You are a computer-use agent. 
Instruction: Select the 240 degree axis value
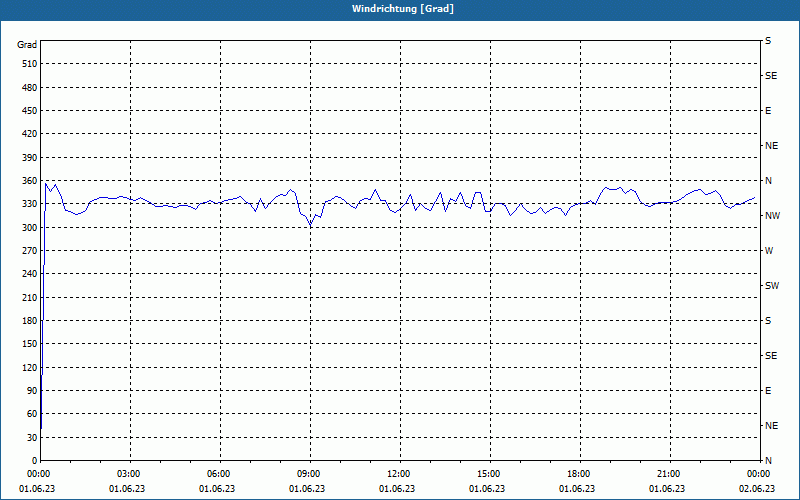coord(30,273)
